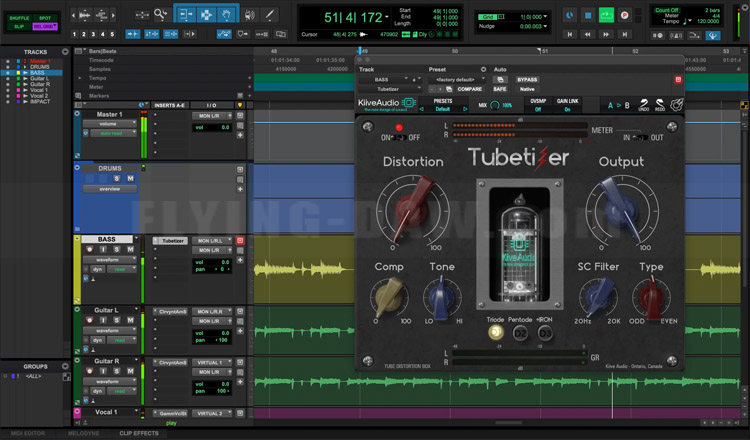Click the Stop transport button
The image size is (750, 440).
pos(588,15)
